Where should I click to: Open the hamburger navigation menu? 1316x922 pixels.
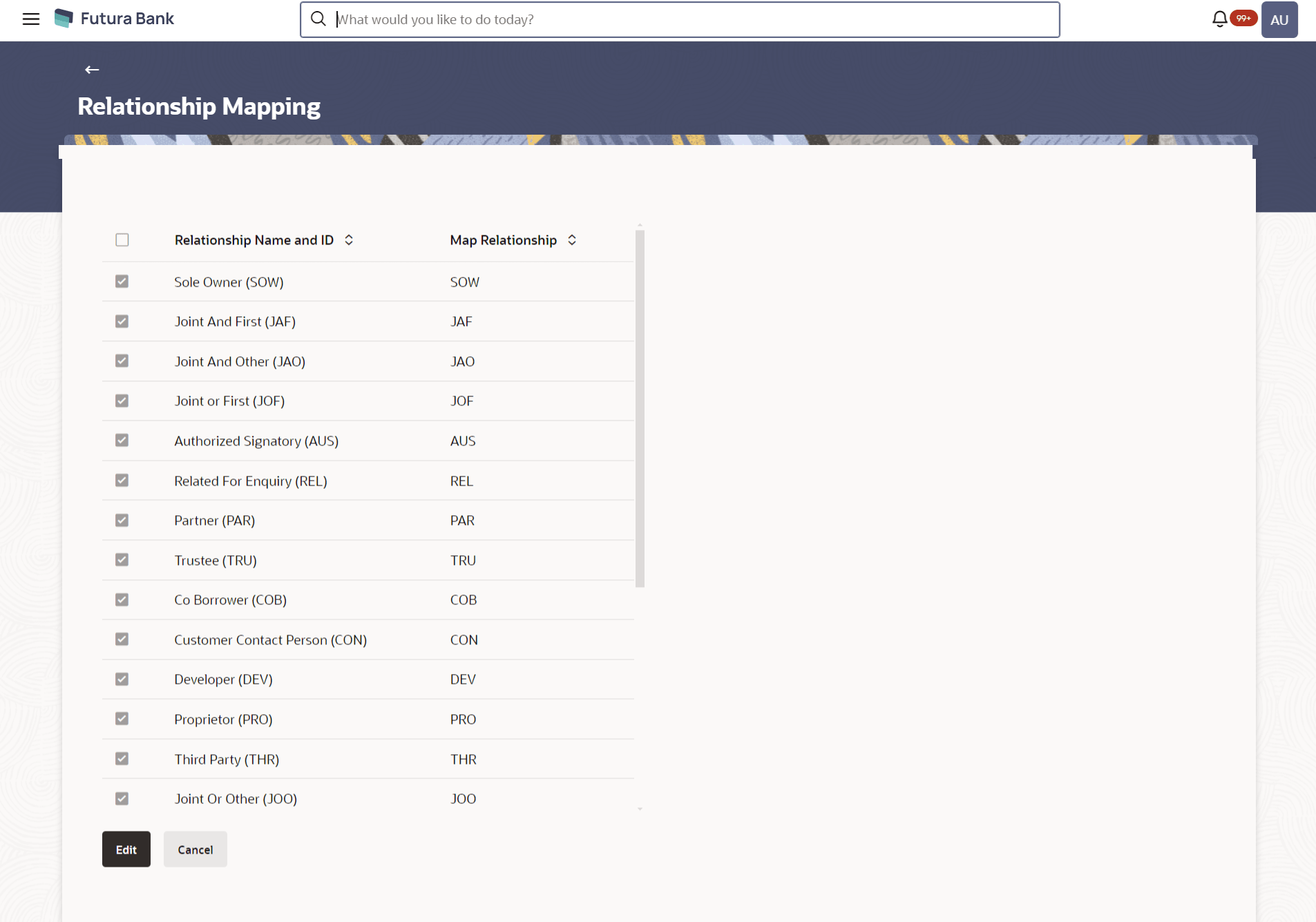[31, 19]
